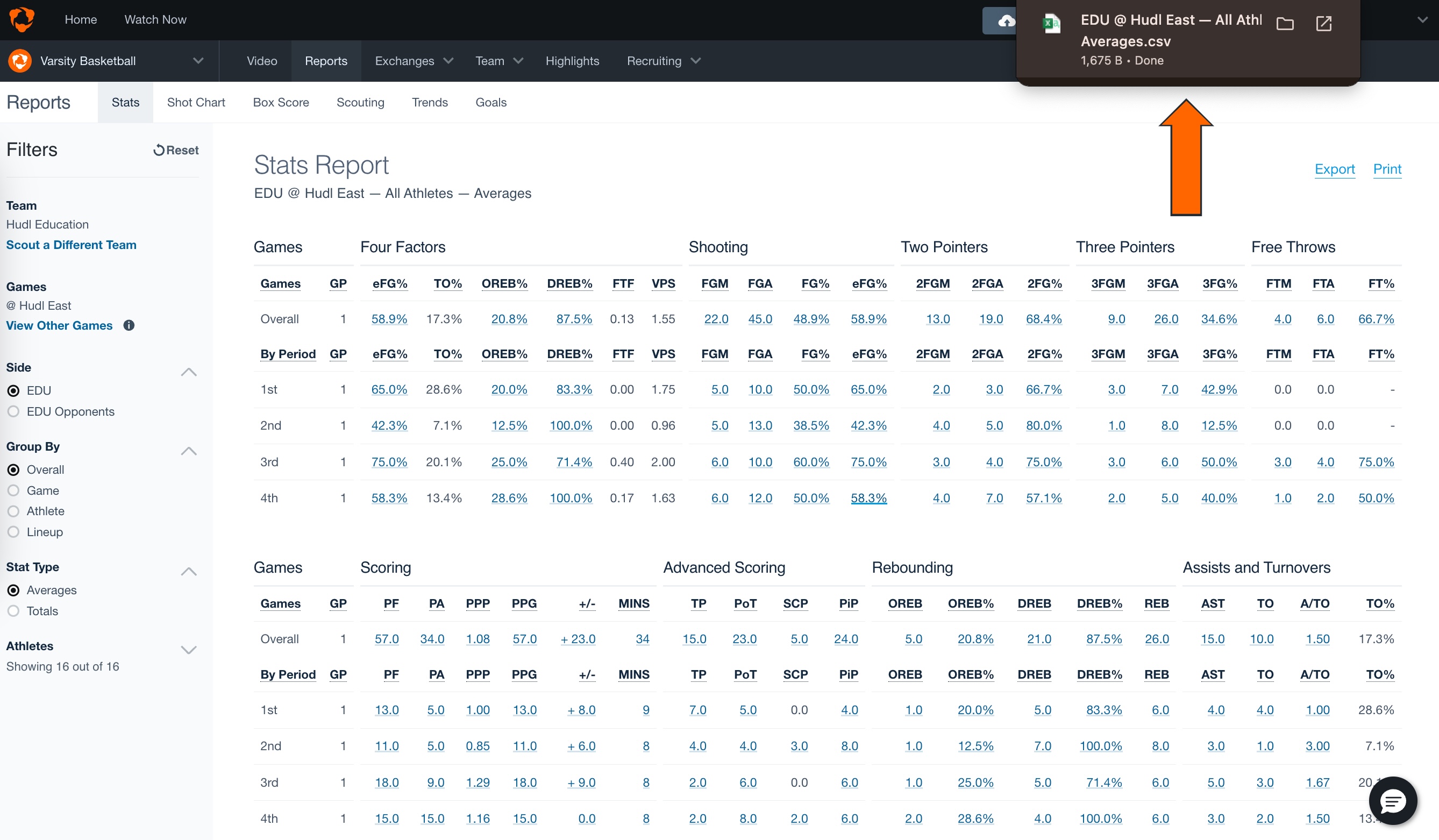
Task: Click the Varsity Basketball team logo icon
Action: 20,61
